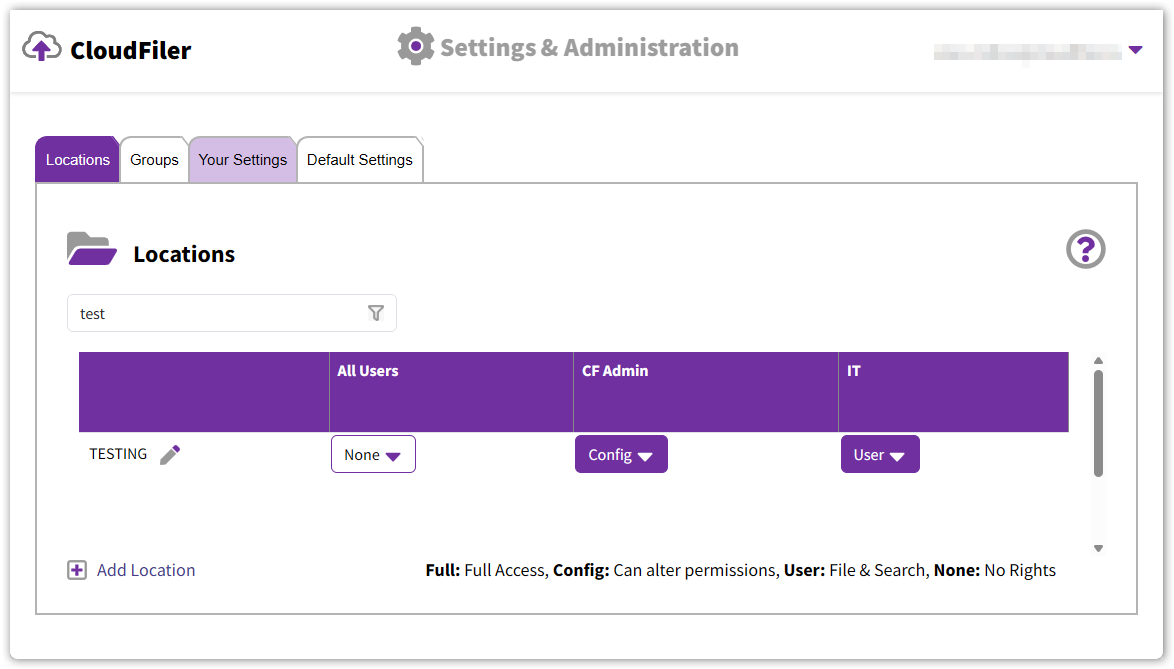Screen dimensions: 1174x669
Task: Select the Locations tab
Action: (77, 160)
